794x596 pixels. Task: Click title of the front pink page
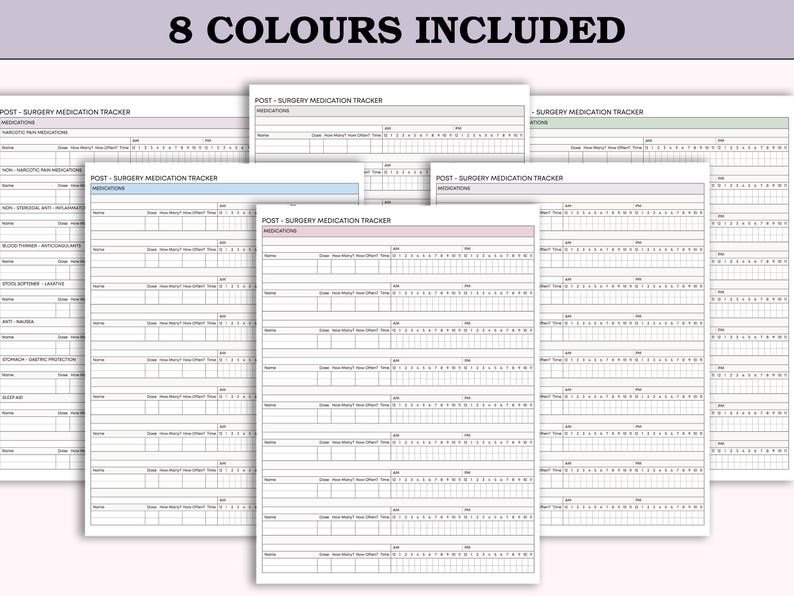(326, 220)
